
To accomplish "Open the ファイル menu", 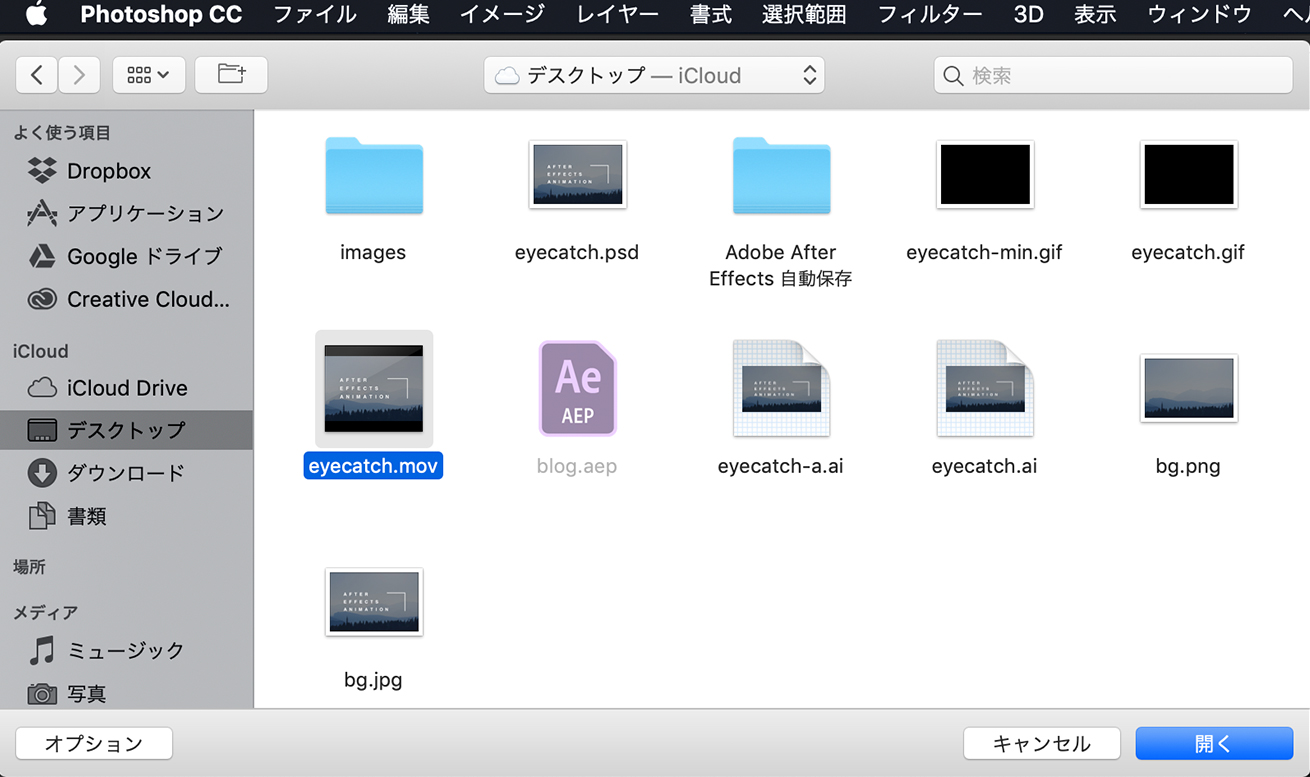I will 315,14.
